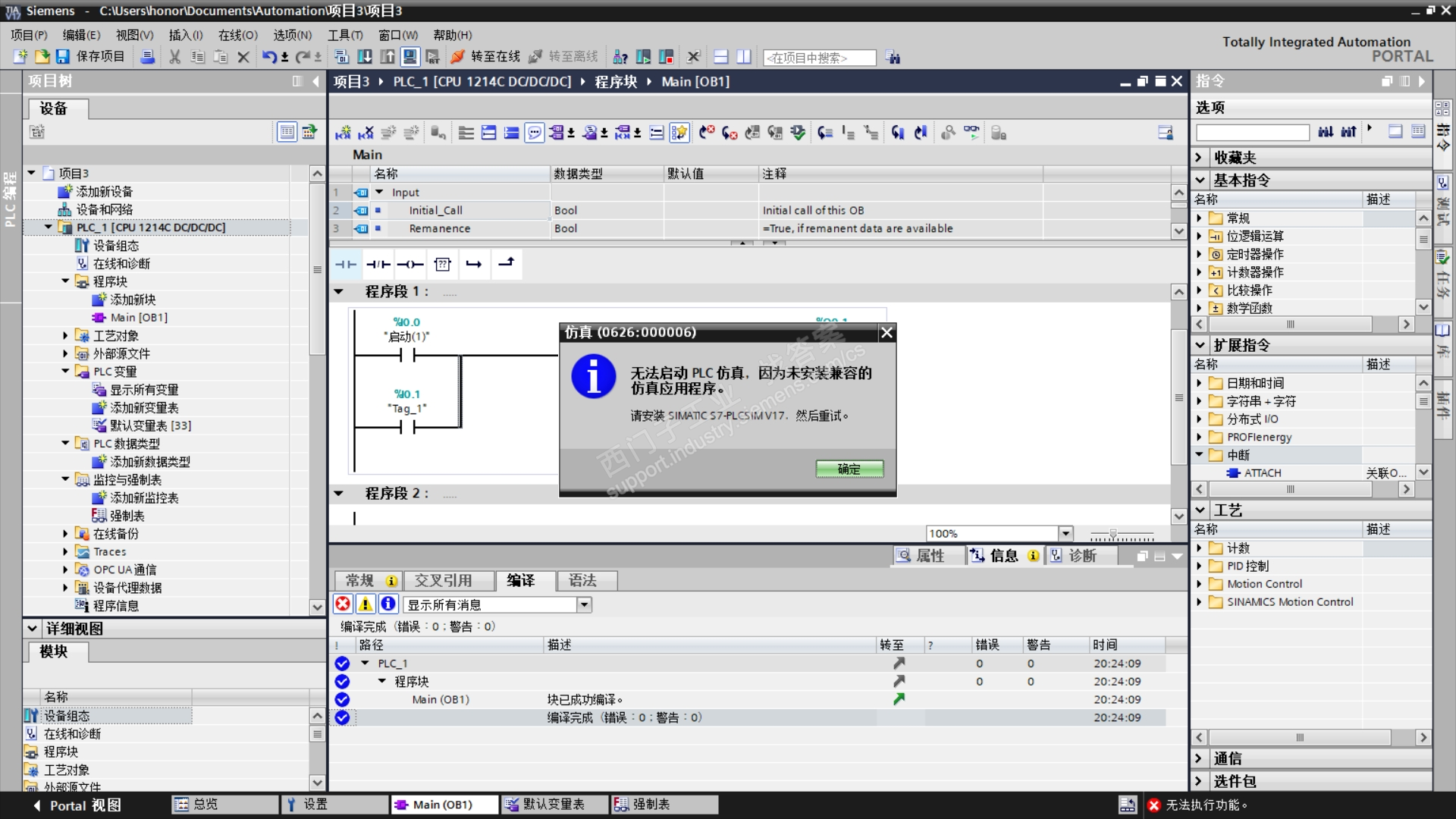This screenshot has width=1456, height=819.
Task: Open the 在线(O) menu
Action: point(237,35)
